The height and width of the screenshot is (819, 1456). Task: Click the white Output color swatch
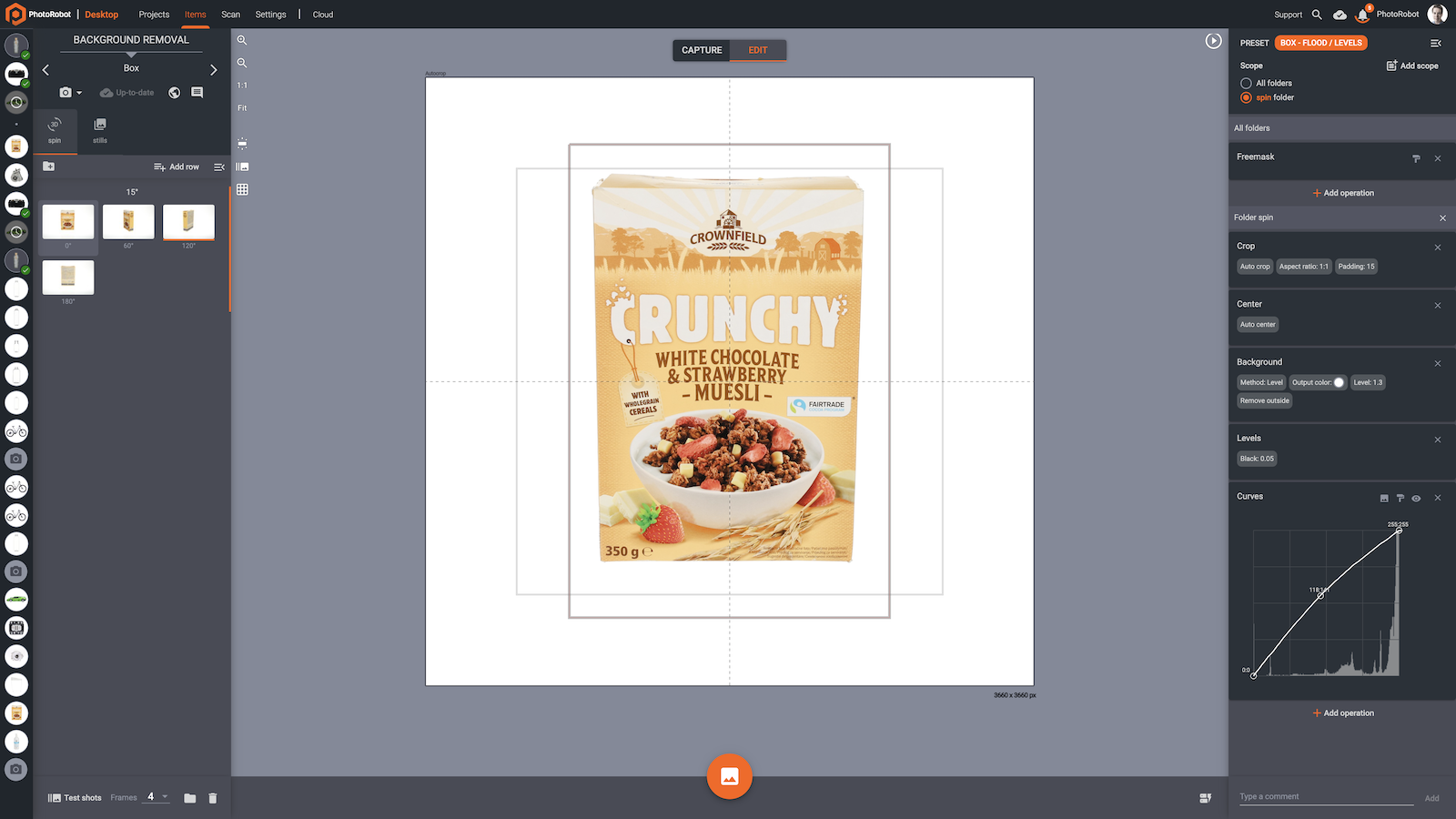coord(1339,382)
